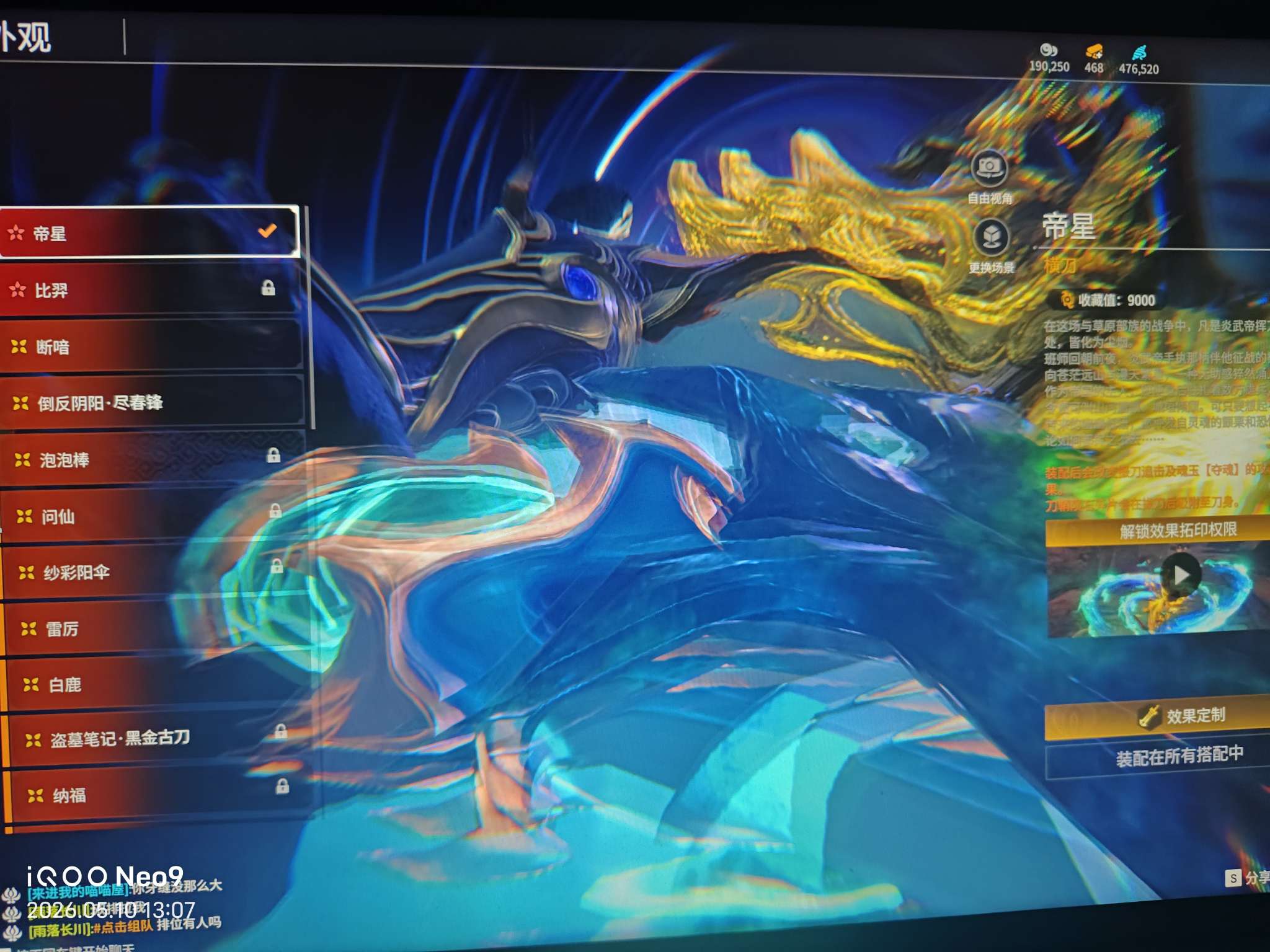The height and width of the screenshot is (952, 1270).
Task: Click the 收藏值: 9000 text
Action: [1117, 300]
